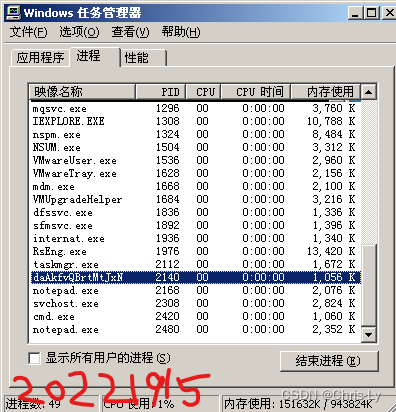Open the 帮助(H) menu

181,32
